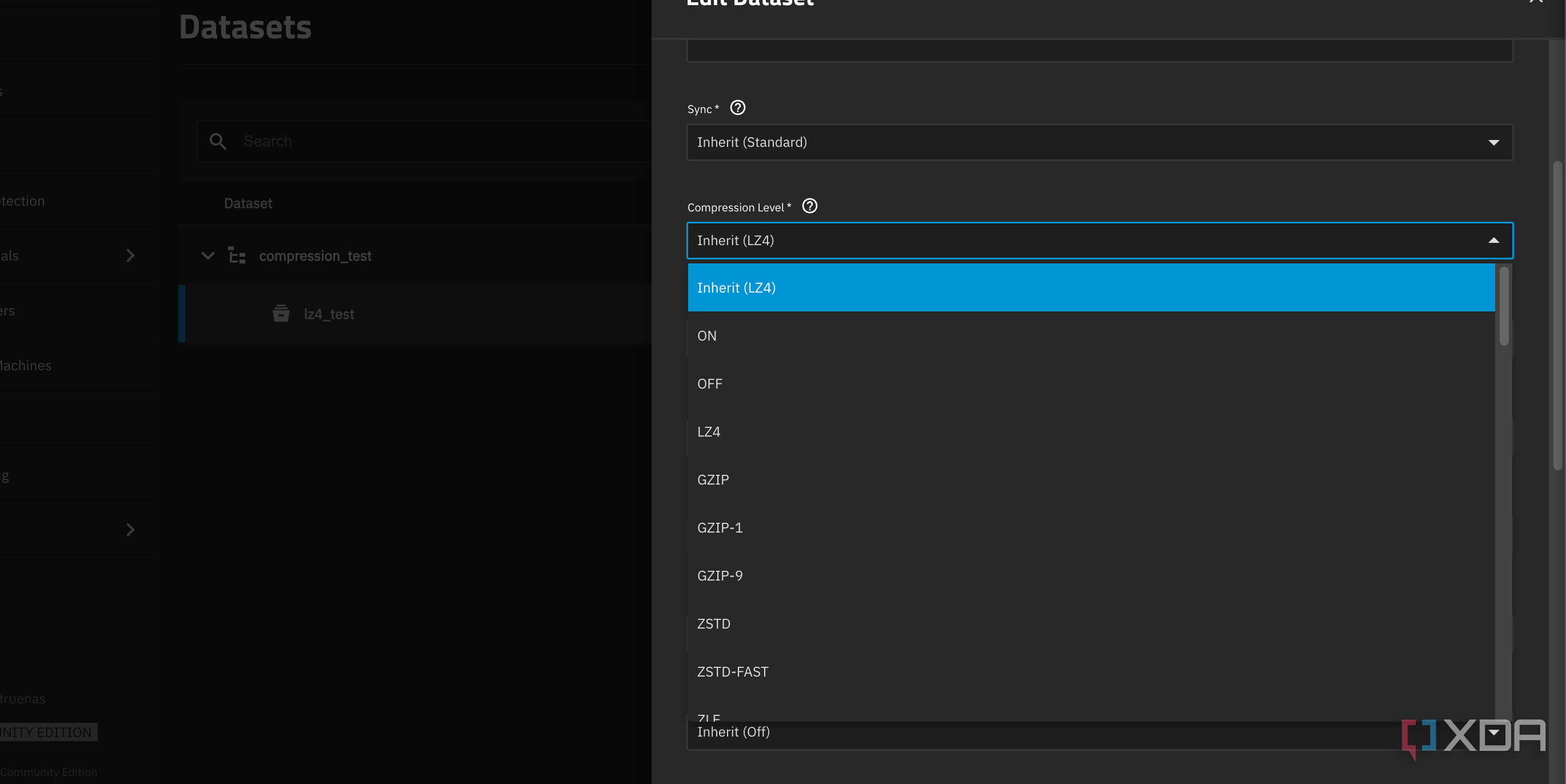The height and width of the screenshot is (784, 1566).
Task: Choose ZSTD compression option
Action: 1091,623
